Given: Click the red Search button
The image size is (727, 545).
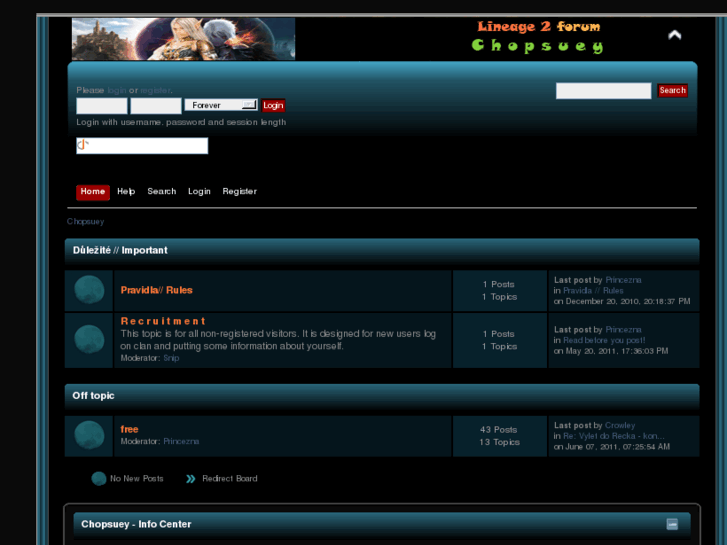Looking at the screenshot, I should coord(672,90).
